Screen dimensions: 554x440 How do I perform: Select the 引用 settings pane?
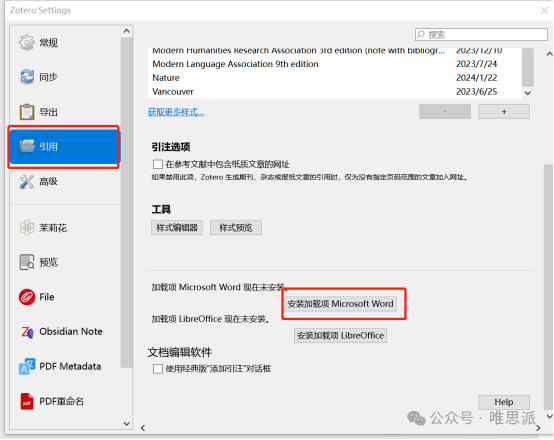(x=65, y=146)
